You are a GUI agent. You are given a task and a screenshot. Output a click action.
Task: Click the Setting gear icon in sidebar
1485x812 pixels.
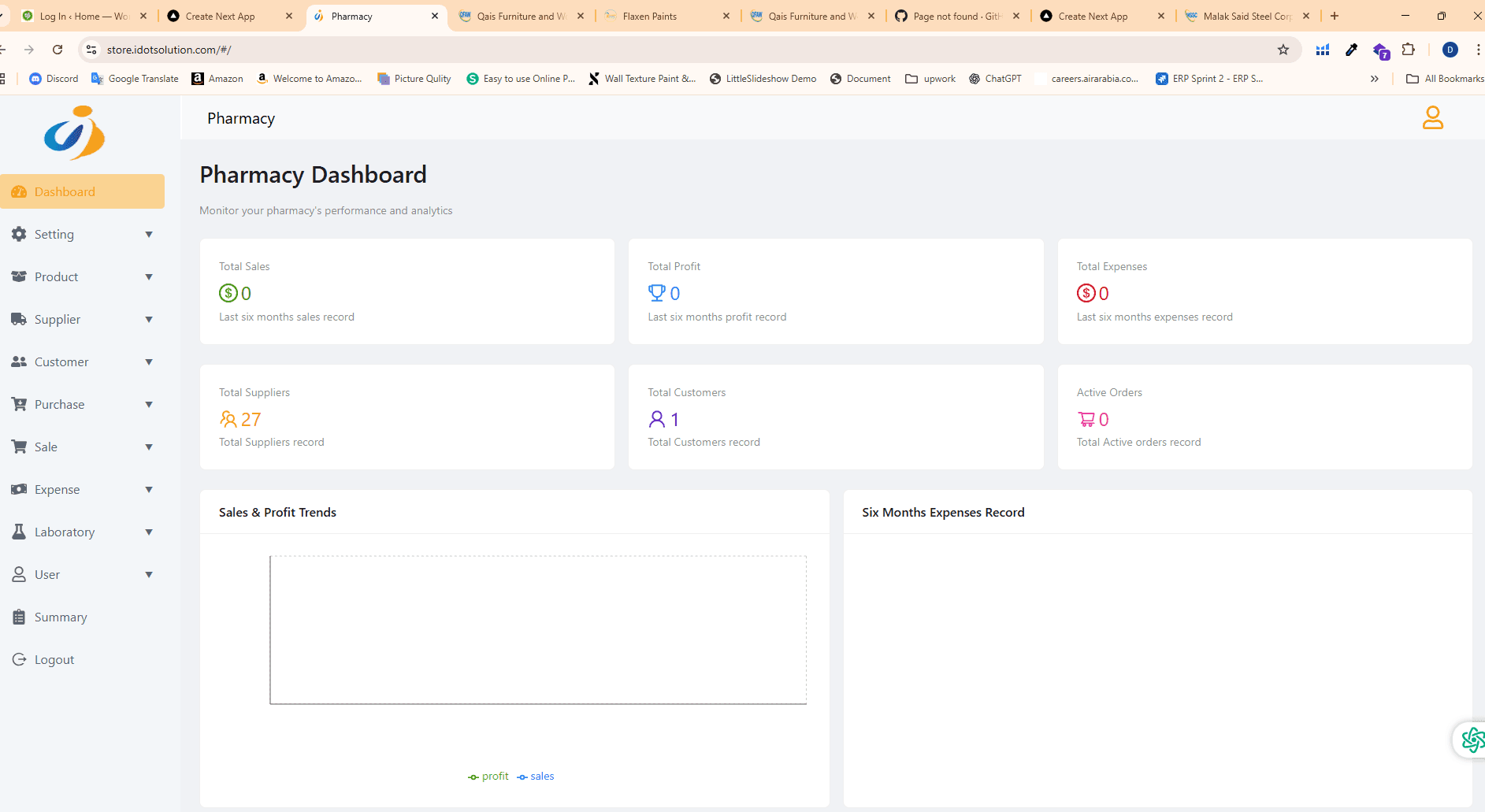click(x=19, y=234)
